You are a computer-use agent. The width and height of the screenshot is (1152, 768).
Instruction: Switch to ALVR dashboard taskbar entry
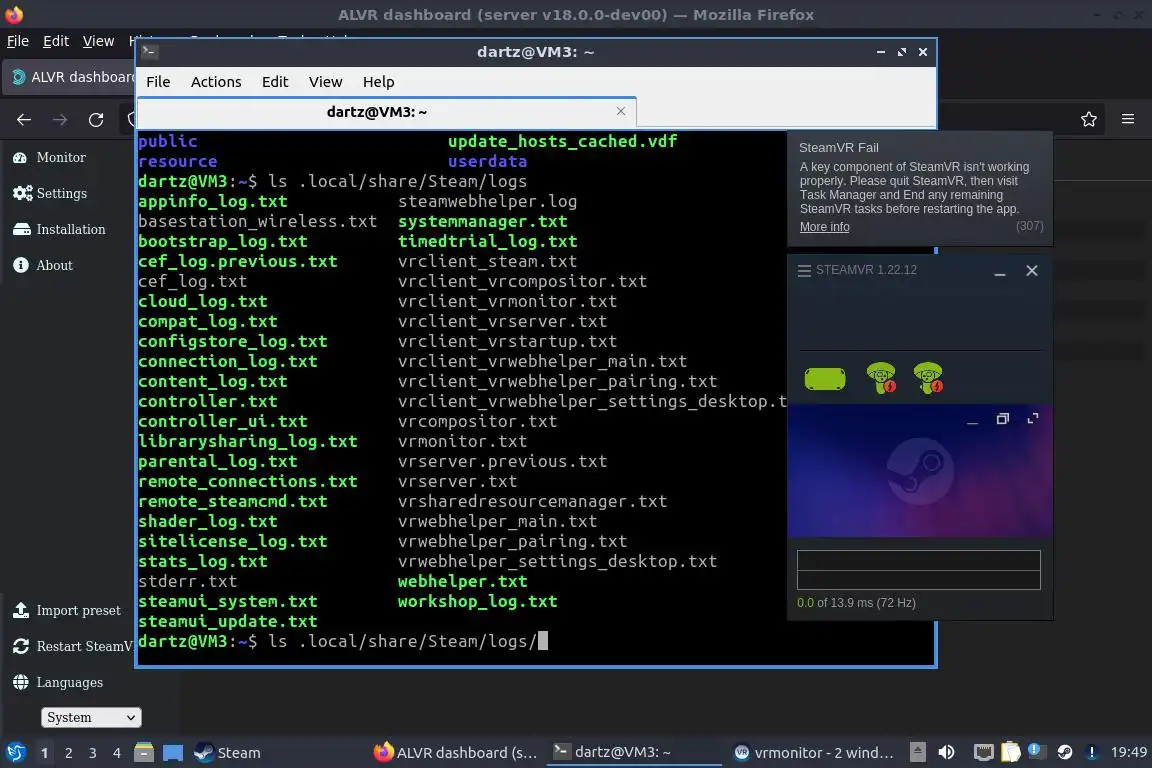(x=456, y=753)
